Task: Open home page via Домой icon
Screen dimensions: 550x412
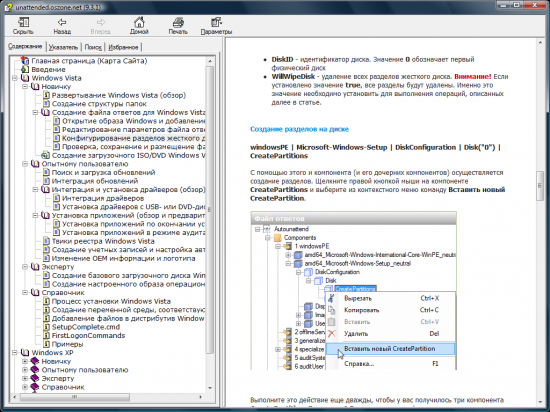Action: tap(139, 23)
